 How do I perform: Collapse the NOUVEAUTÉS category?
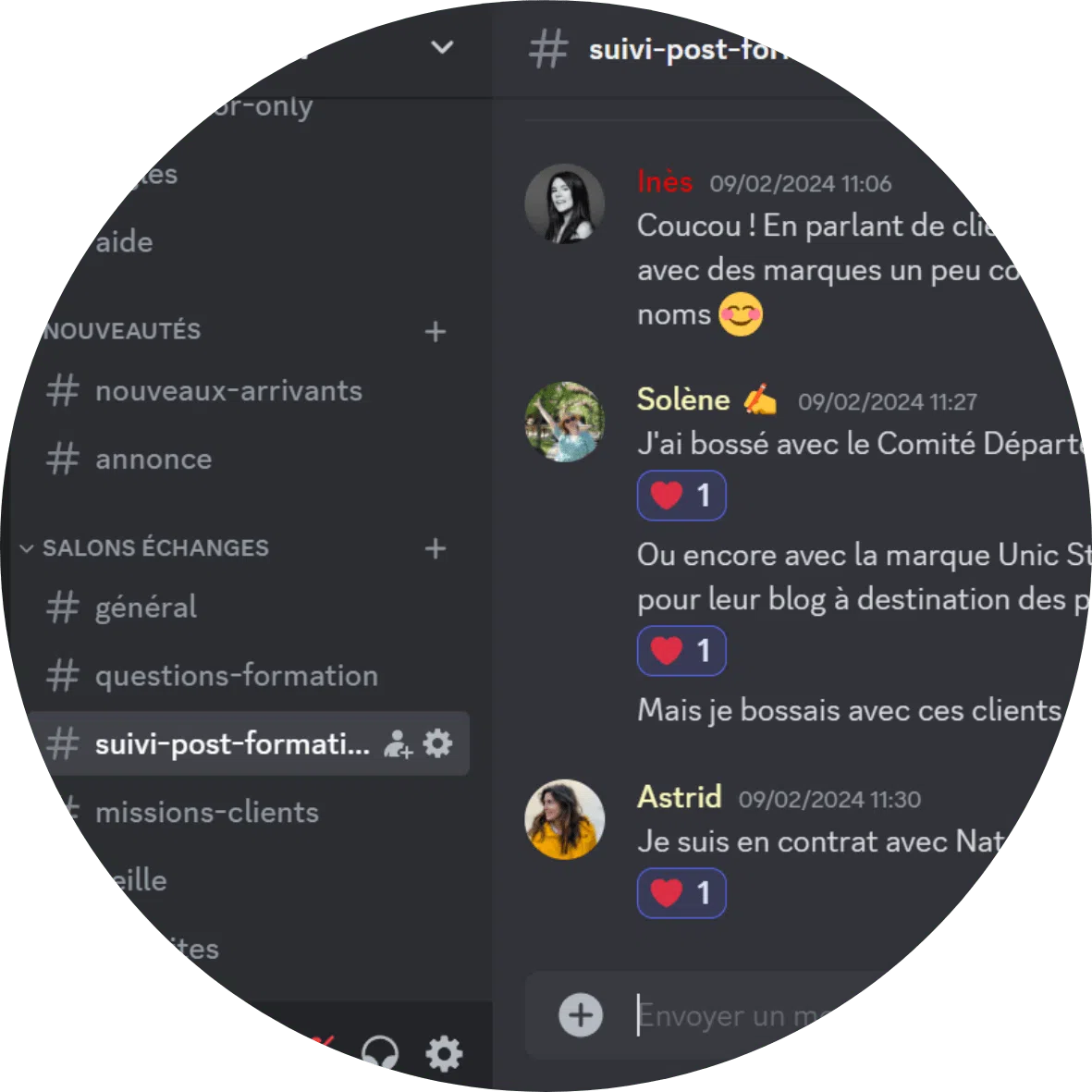122,331
